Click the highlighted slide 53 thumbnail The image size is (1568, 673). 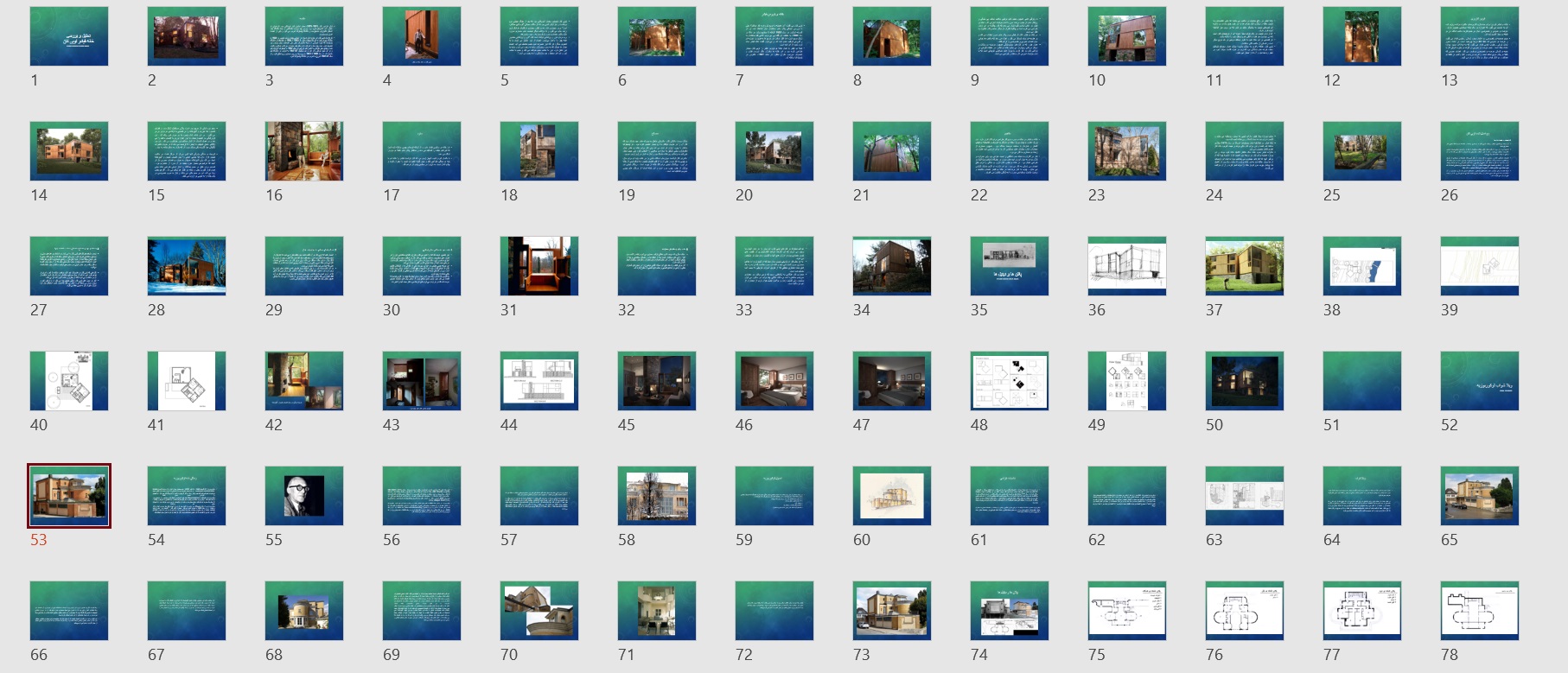(69, 496)
